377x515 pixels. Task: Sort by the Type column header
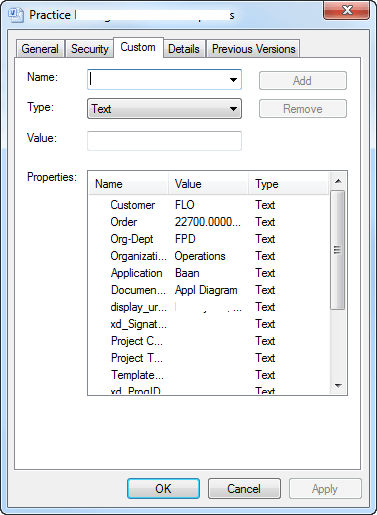tap(289, 184)
